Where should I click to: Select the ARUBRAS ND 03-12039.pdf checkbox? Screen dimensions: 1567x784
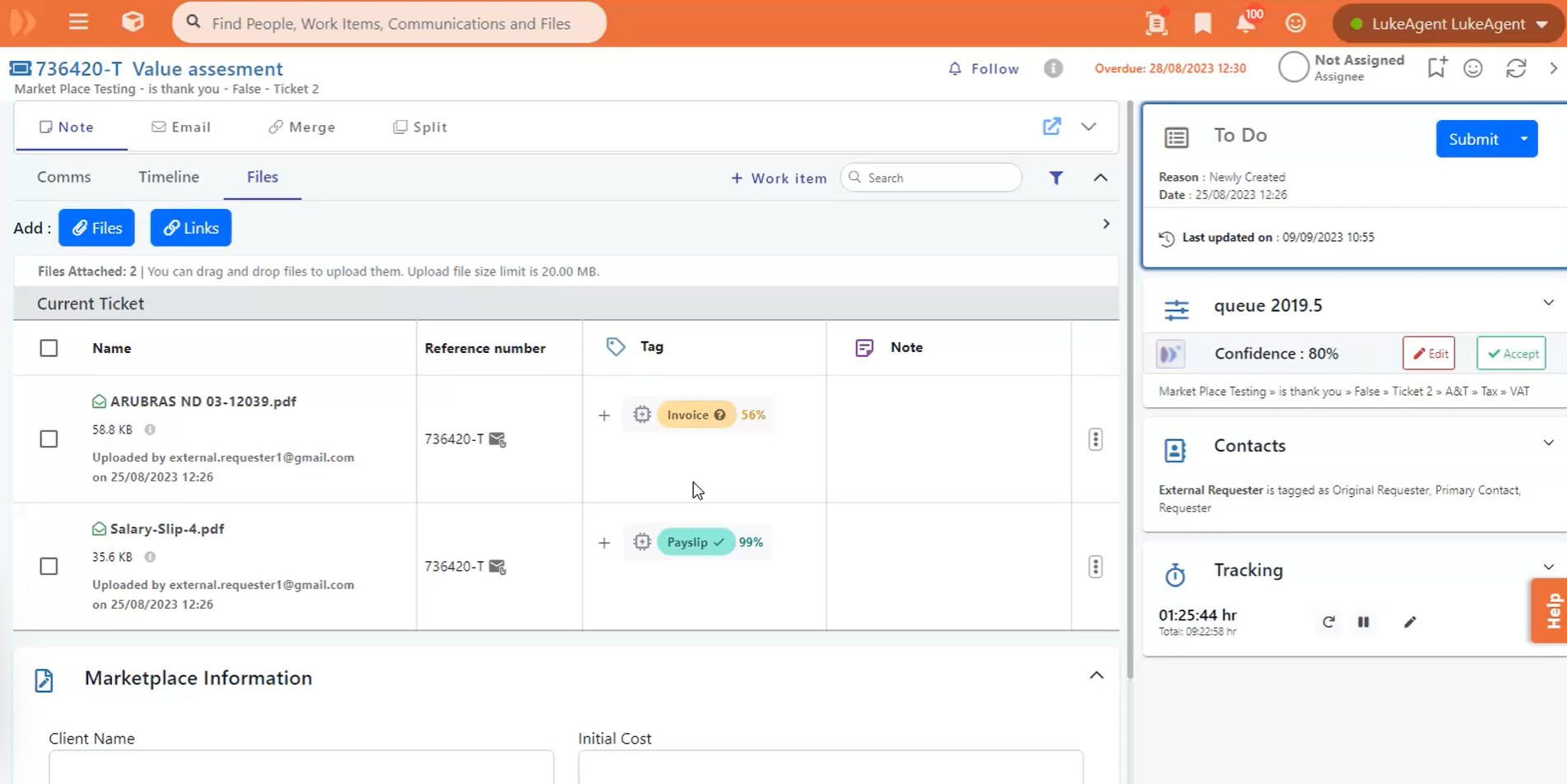[x=49, y=439]
